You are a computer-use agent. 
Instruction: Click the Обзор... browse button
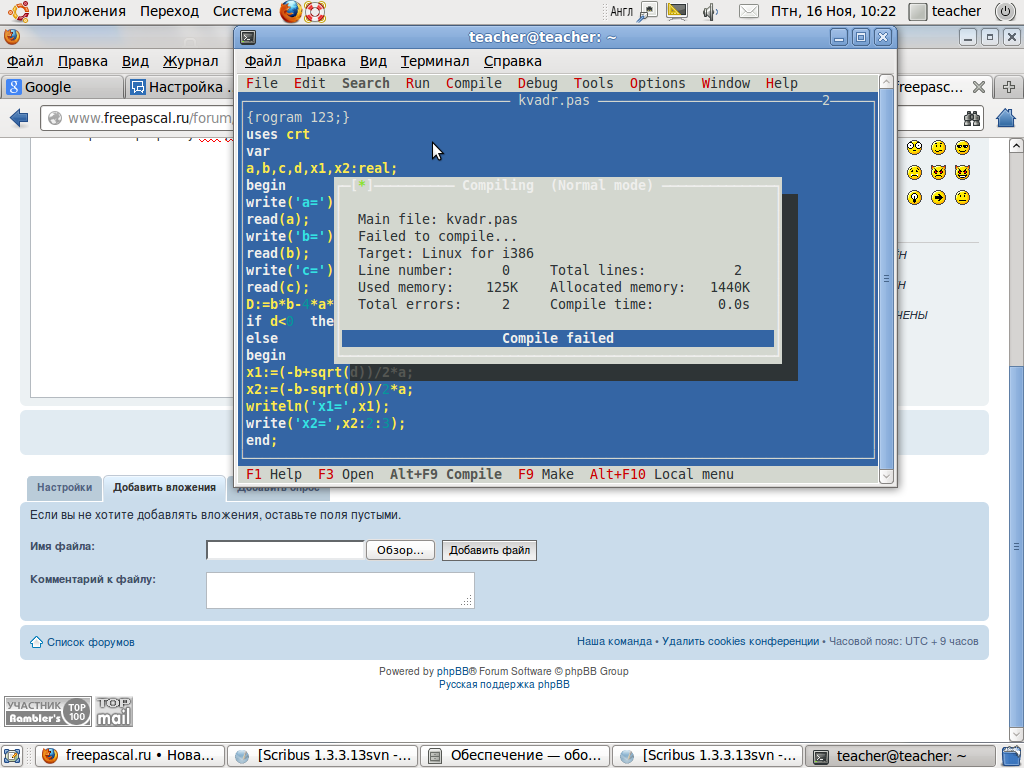(x=400, y=550)
